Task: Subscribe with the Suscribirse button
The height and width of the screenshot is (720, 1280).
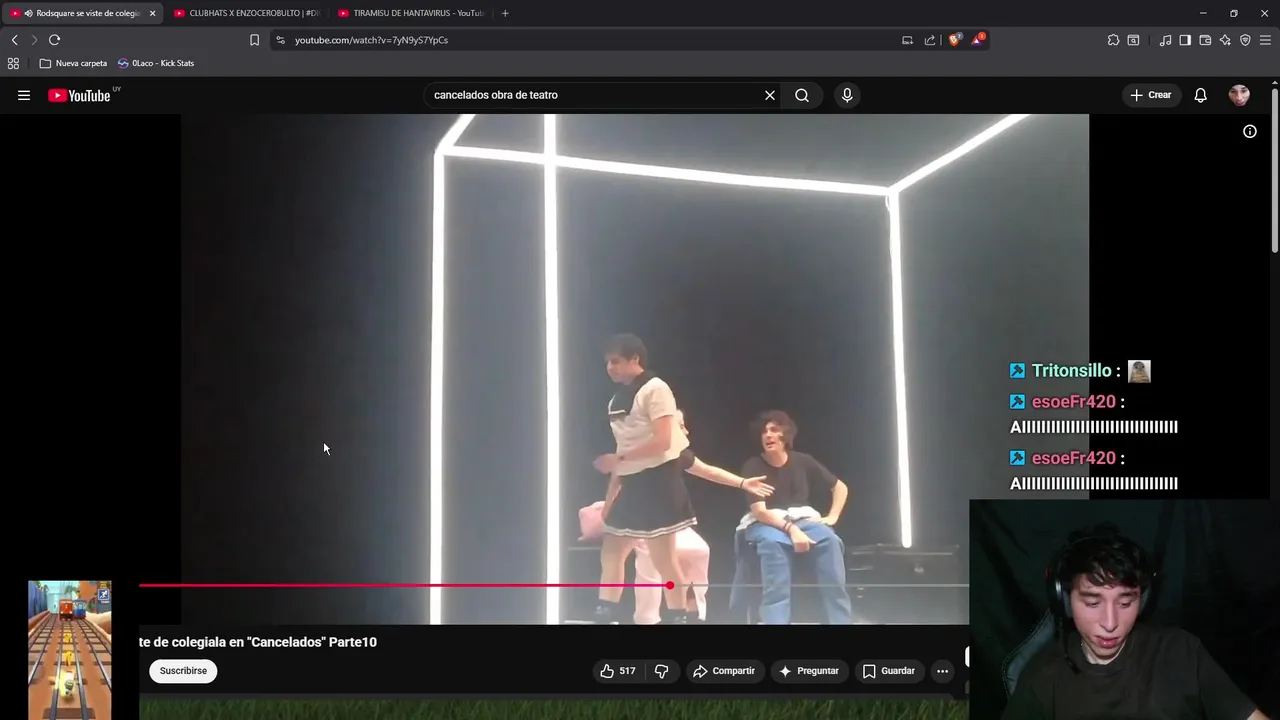Action: [x=183, y=671]
